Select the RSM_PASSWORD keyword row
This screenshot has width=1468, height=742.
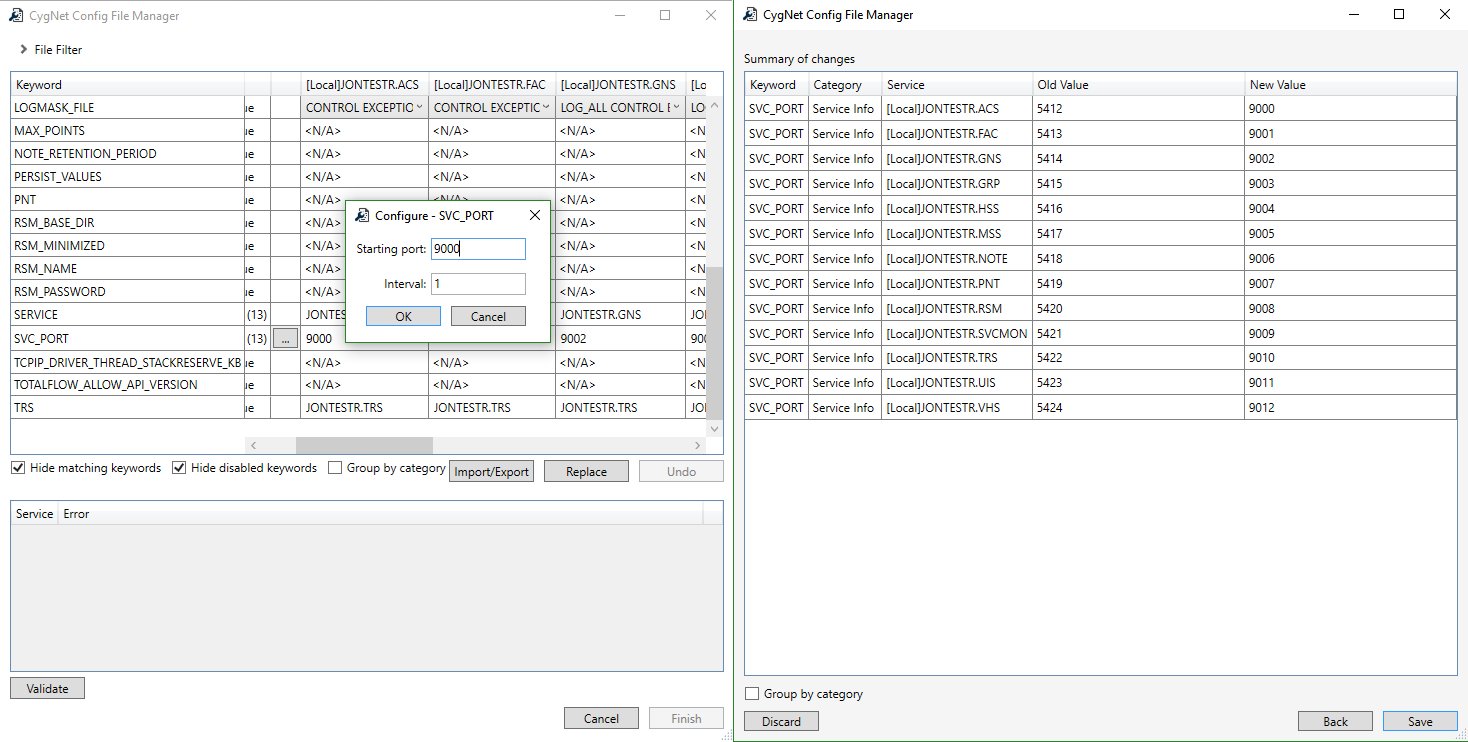point(127,292)
